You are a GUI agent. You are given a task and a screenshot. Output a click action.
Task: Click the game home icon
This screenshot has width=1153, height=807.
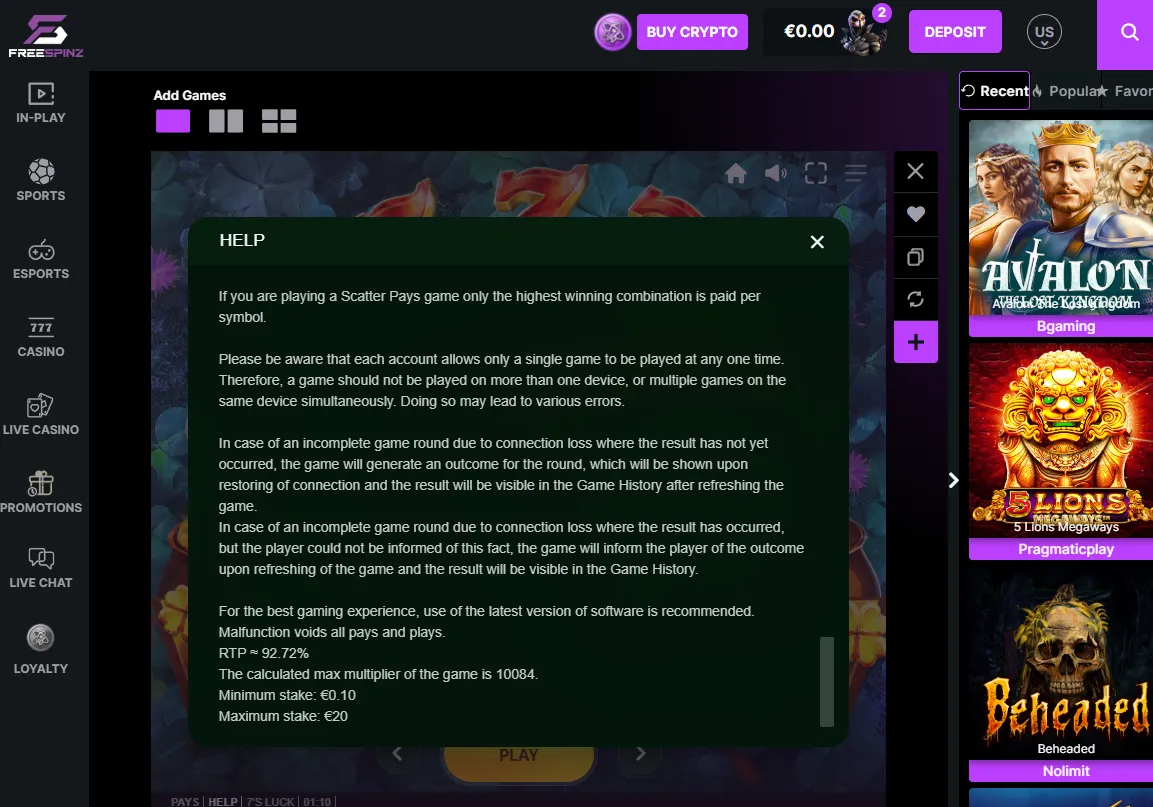click(736, 173)
